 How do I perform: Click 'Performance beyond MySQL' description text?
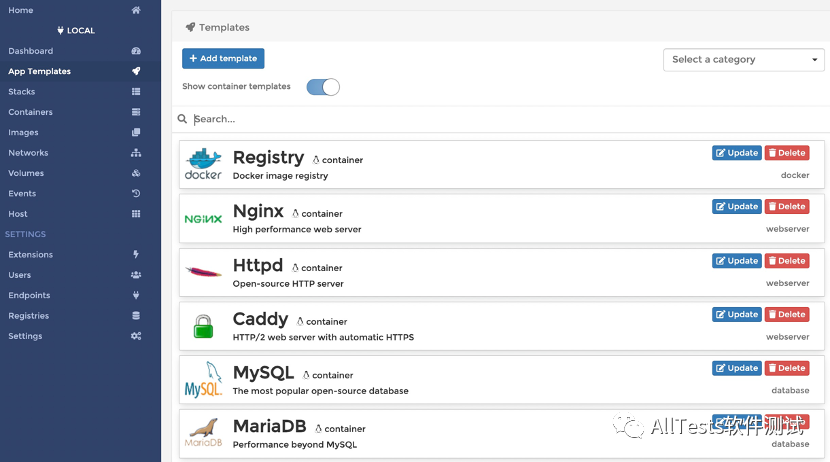coord(295,445)
